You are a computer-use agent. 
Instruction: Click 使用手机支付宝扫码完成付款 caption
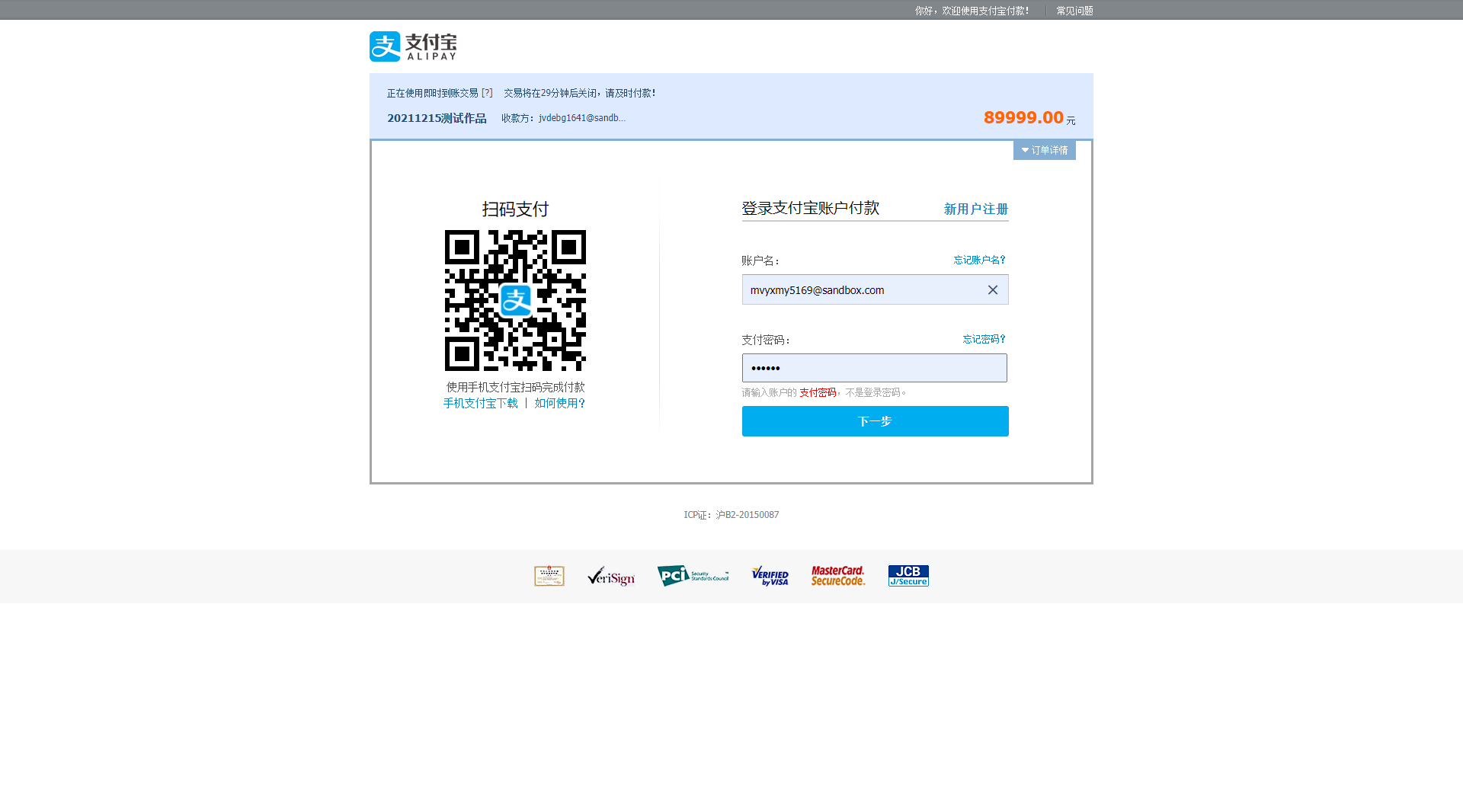(515, 387)
